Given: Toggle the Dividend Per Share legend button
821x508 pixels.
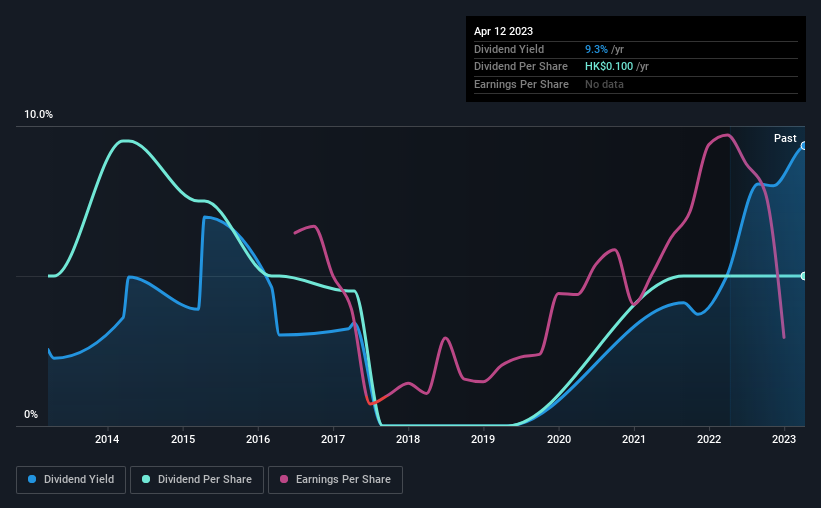Looking at the screenshot, I should coord(197,480).
